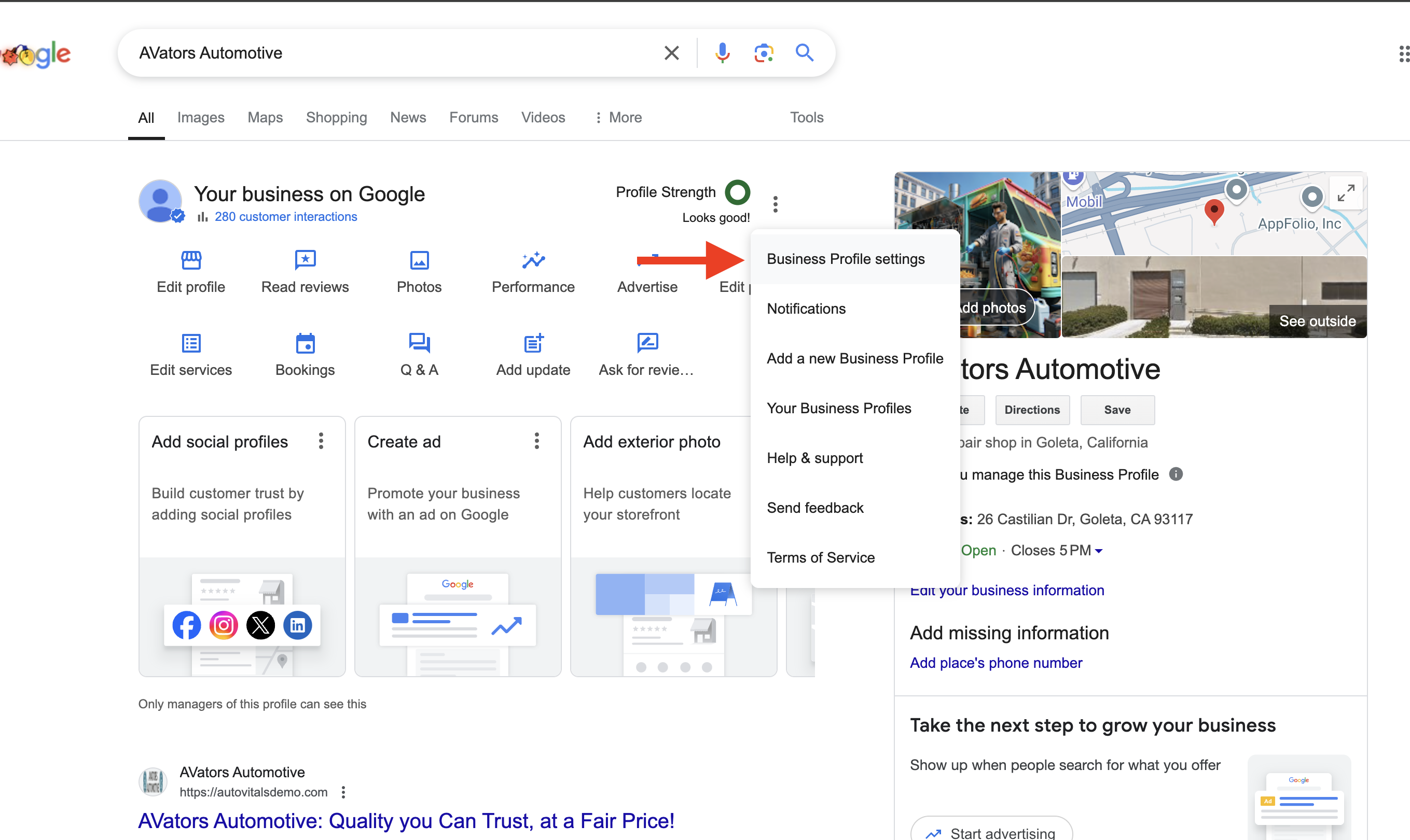Switch to the Images tab

(x=200, y=117)
